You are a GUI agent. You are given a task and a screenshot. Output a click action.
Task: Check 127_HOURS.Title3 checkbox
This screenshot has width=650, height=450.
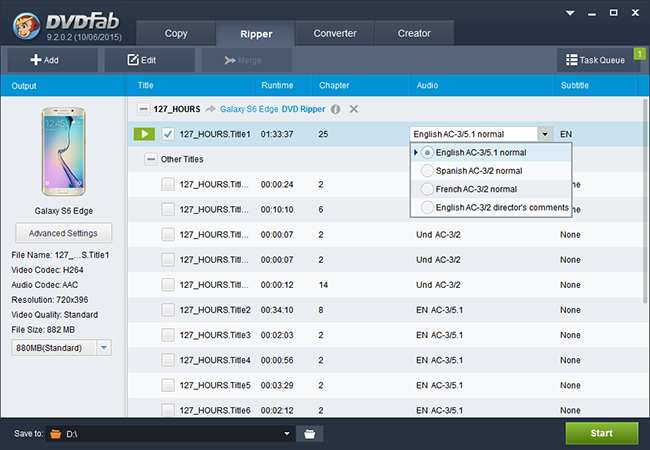click(x=168, y=335)
